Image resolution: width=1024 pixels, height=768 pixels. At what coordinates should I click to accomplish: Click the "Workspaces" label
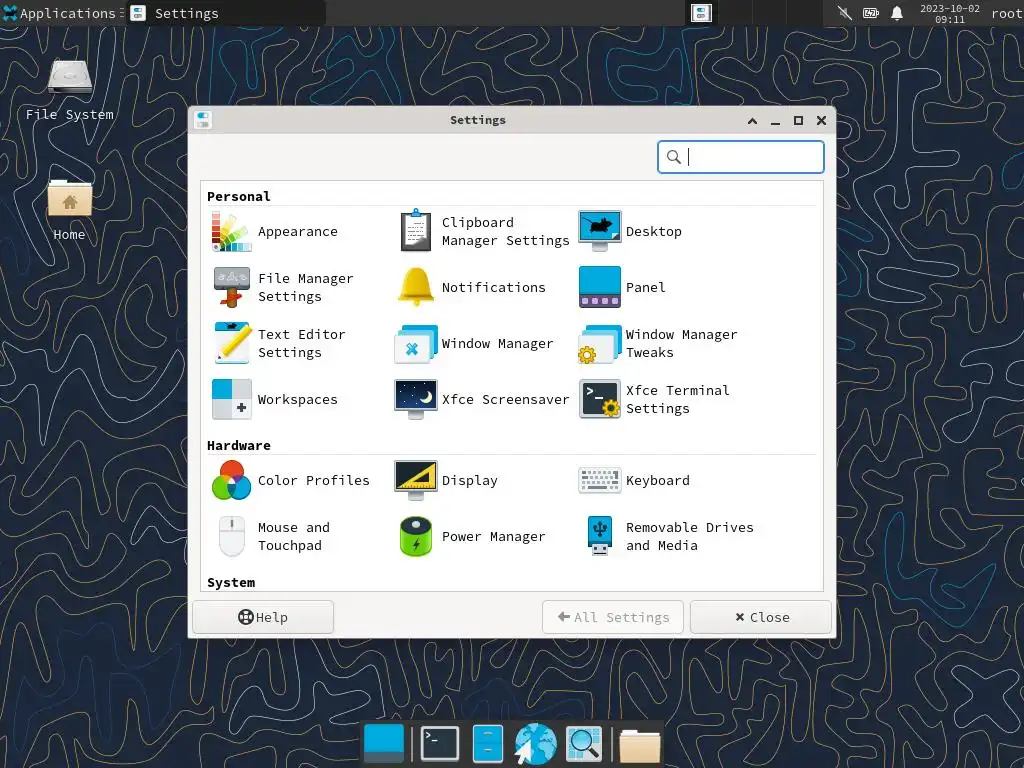298,399
